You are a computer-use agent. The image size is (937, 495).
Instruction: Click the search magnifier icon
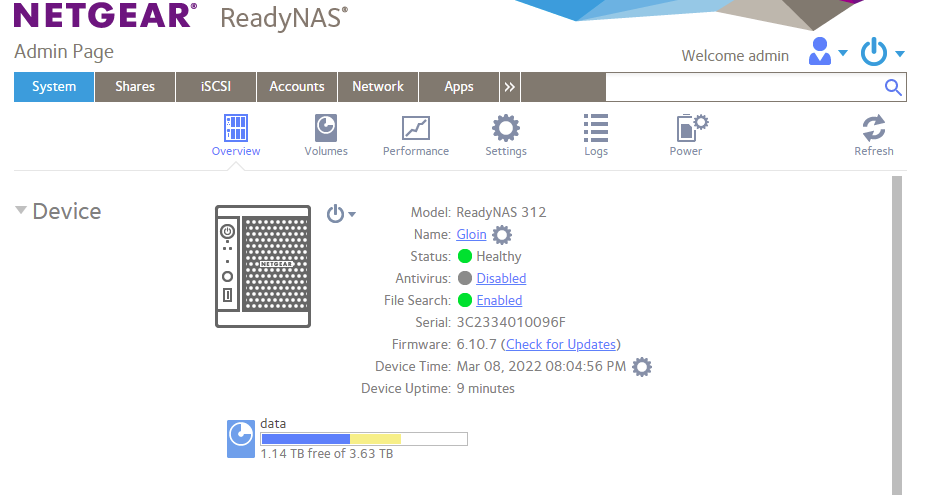894,87
